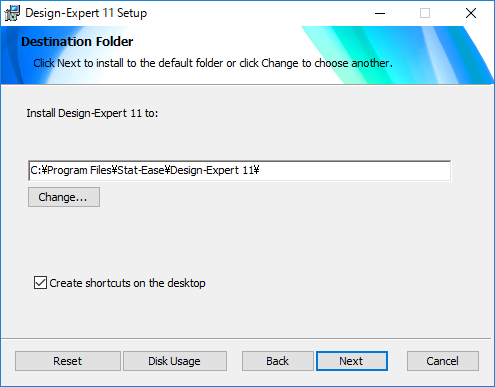This screenshot has width=495, height=387.
Task: Close the Setup window with the X
Action: click(471, 13)
